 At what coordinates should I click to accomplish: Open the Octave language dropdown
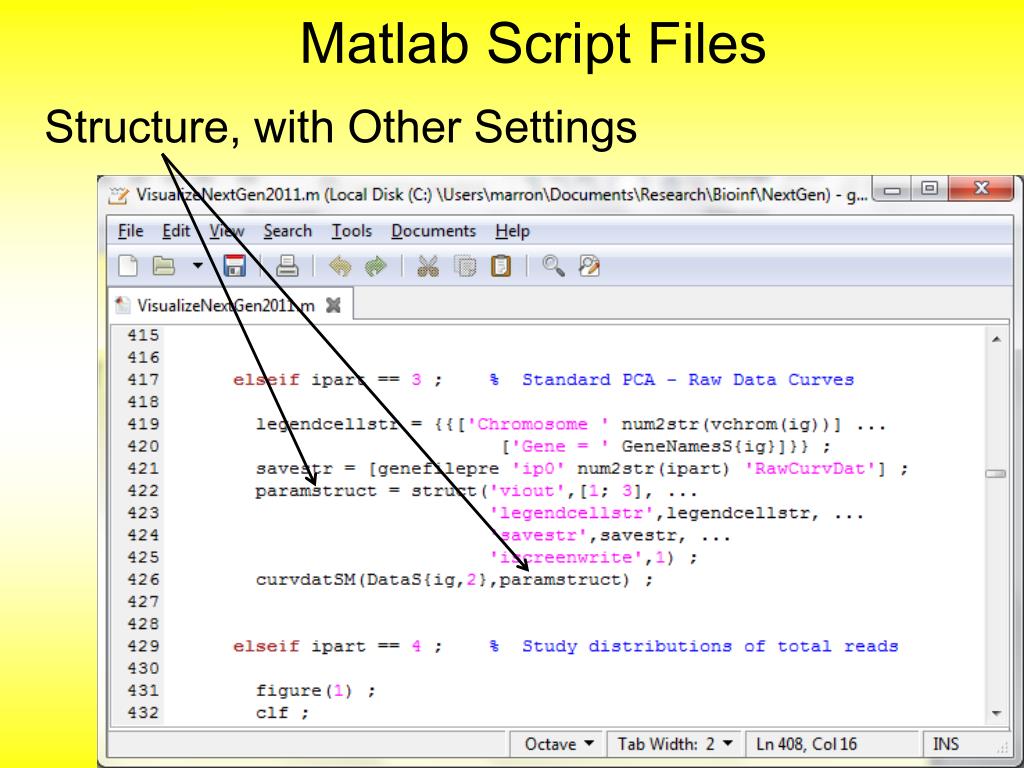tap(559, 744)
